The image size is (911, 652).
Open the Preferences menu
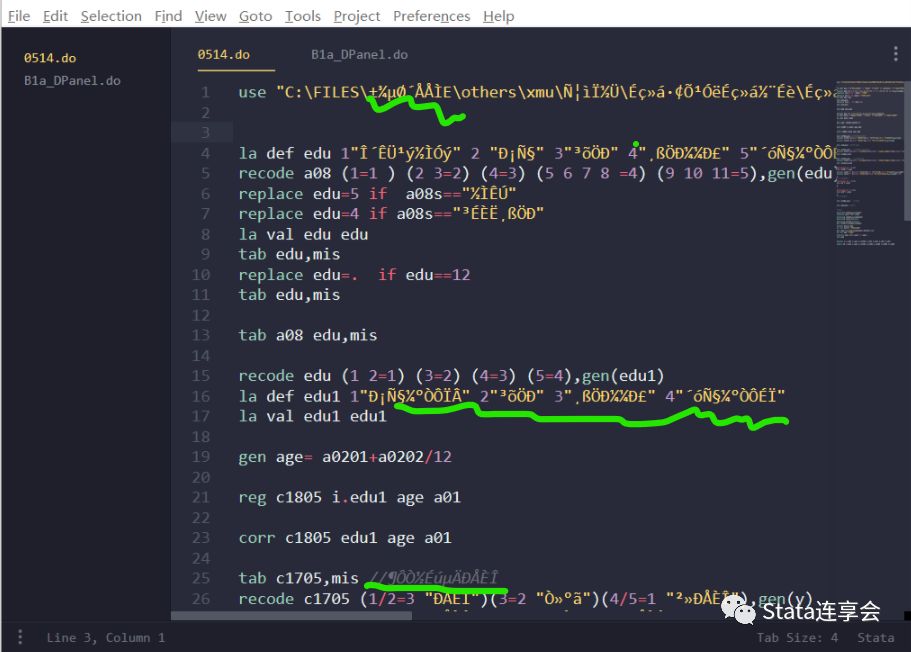tap(431, 15)
